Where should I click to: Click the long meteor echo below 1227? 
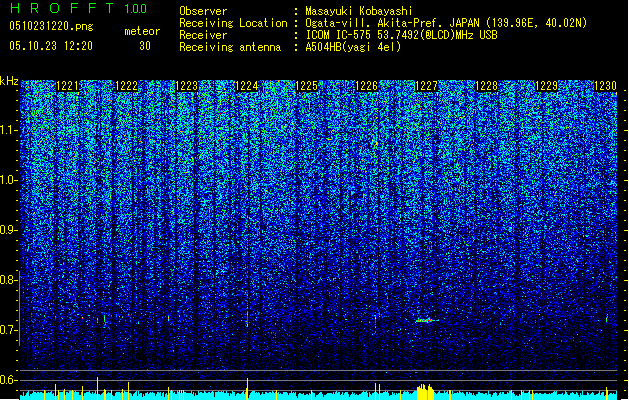(426, 320)
